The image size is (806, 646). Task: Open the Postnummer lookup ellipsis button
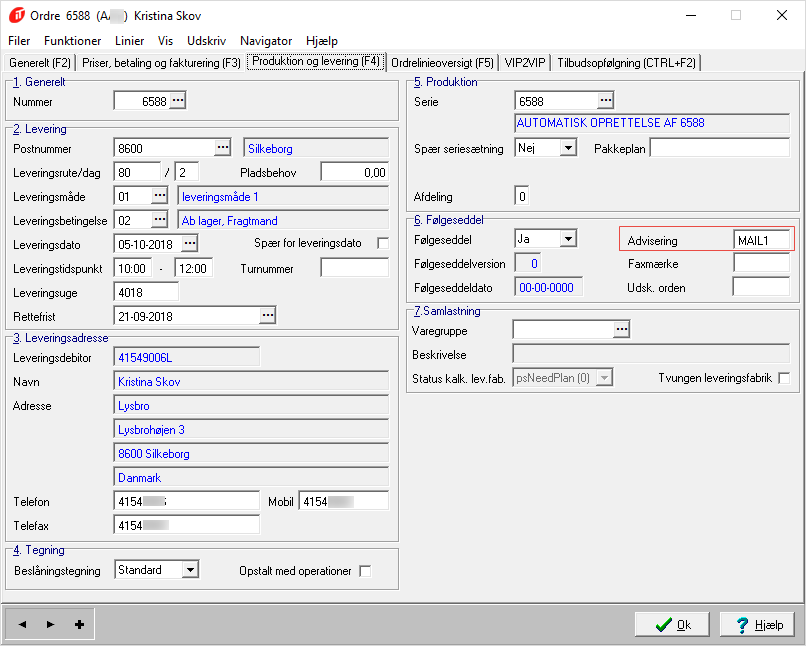click(223, 147)
